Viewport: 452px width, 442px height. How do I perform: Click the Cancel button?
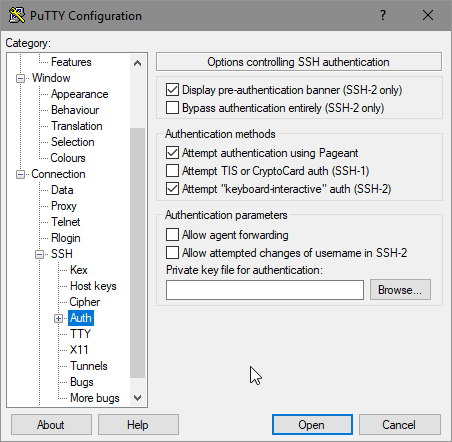pyautogui.click(x=400, y=425)
